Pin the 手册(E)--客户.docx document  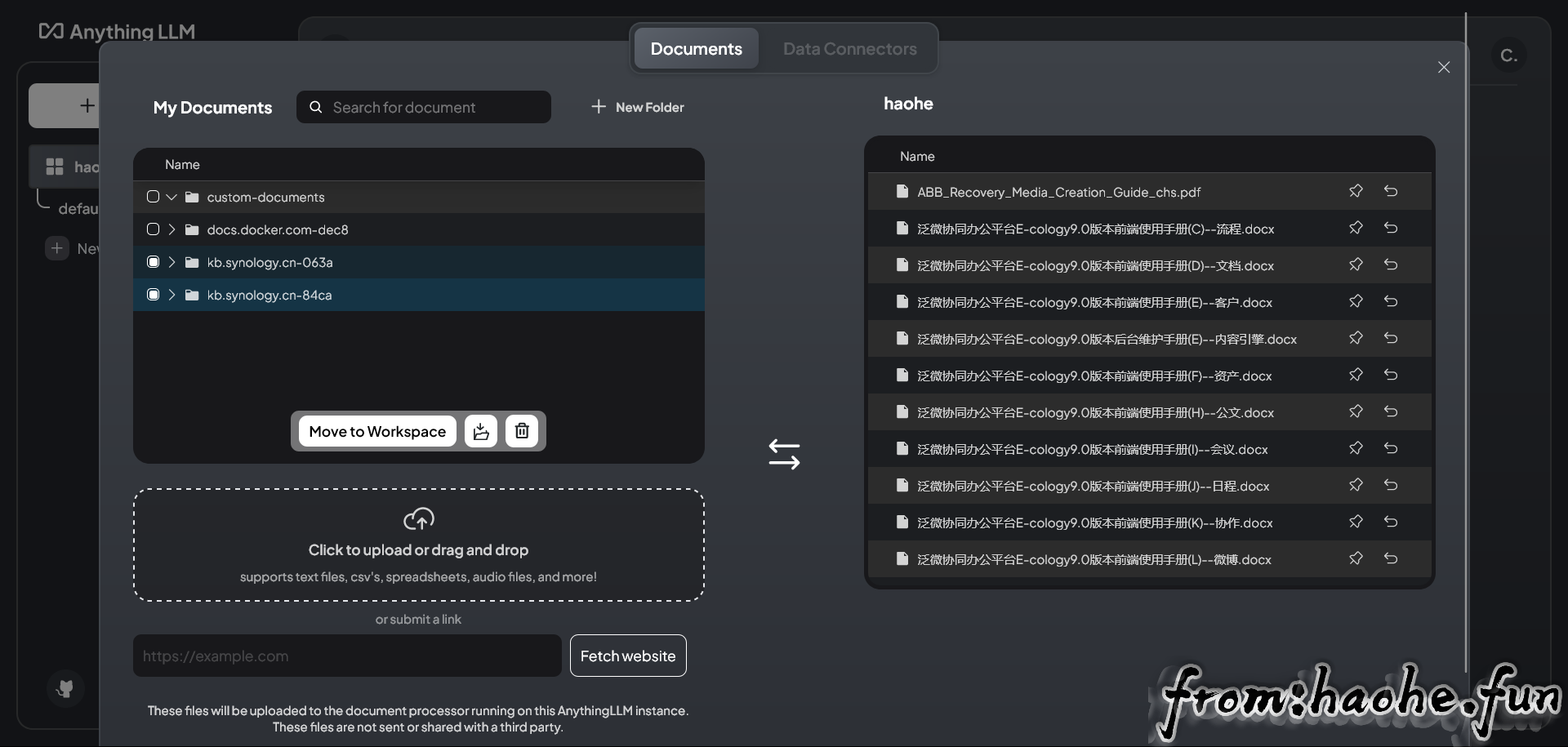pyautogui.click(x=1356, y=301)
